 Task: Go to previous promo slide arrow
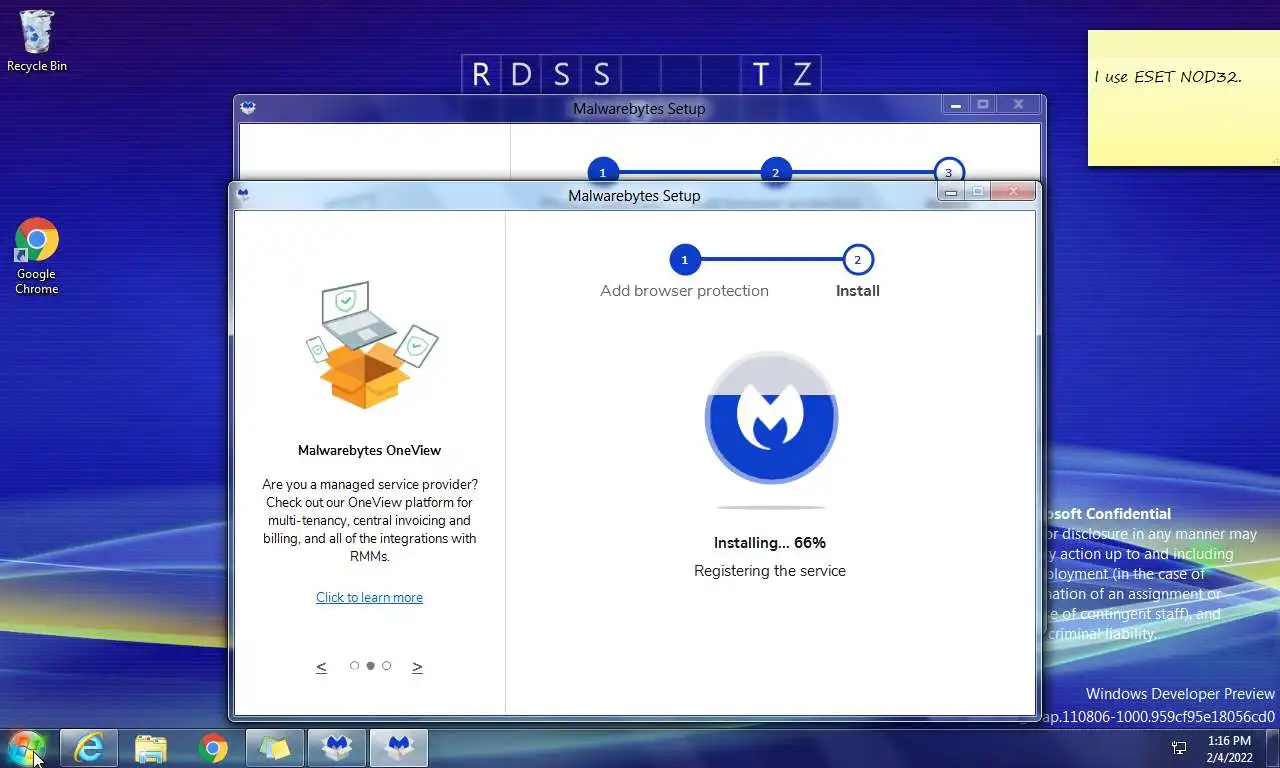point(321,666)
